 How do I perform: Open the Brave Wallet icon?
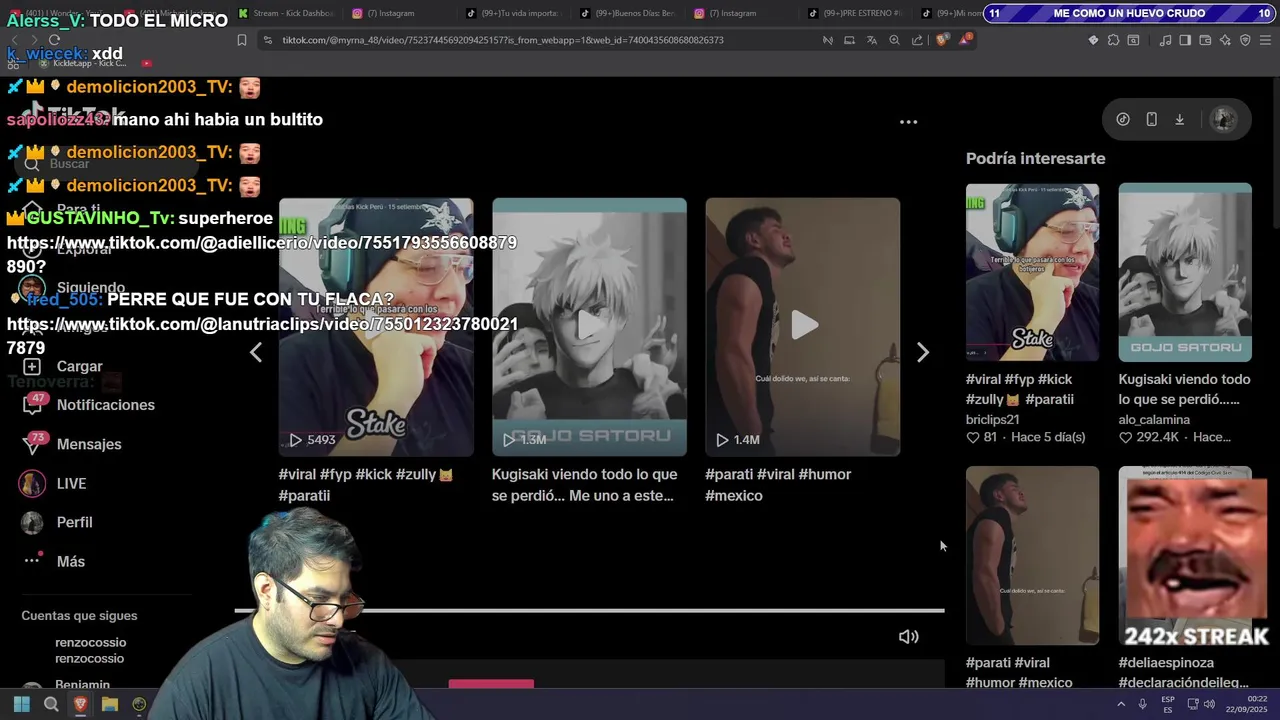click(x=1205, y=40)
